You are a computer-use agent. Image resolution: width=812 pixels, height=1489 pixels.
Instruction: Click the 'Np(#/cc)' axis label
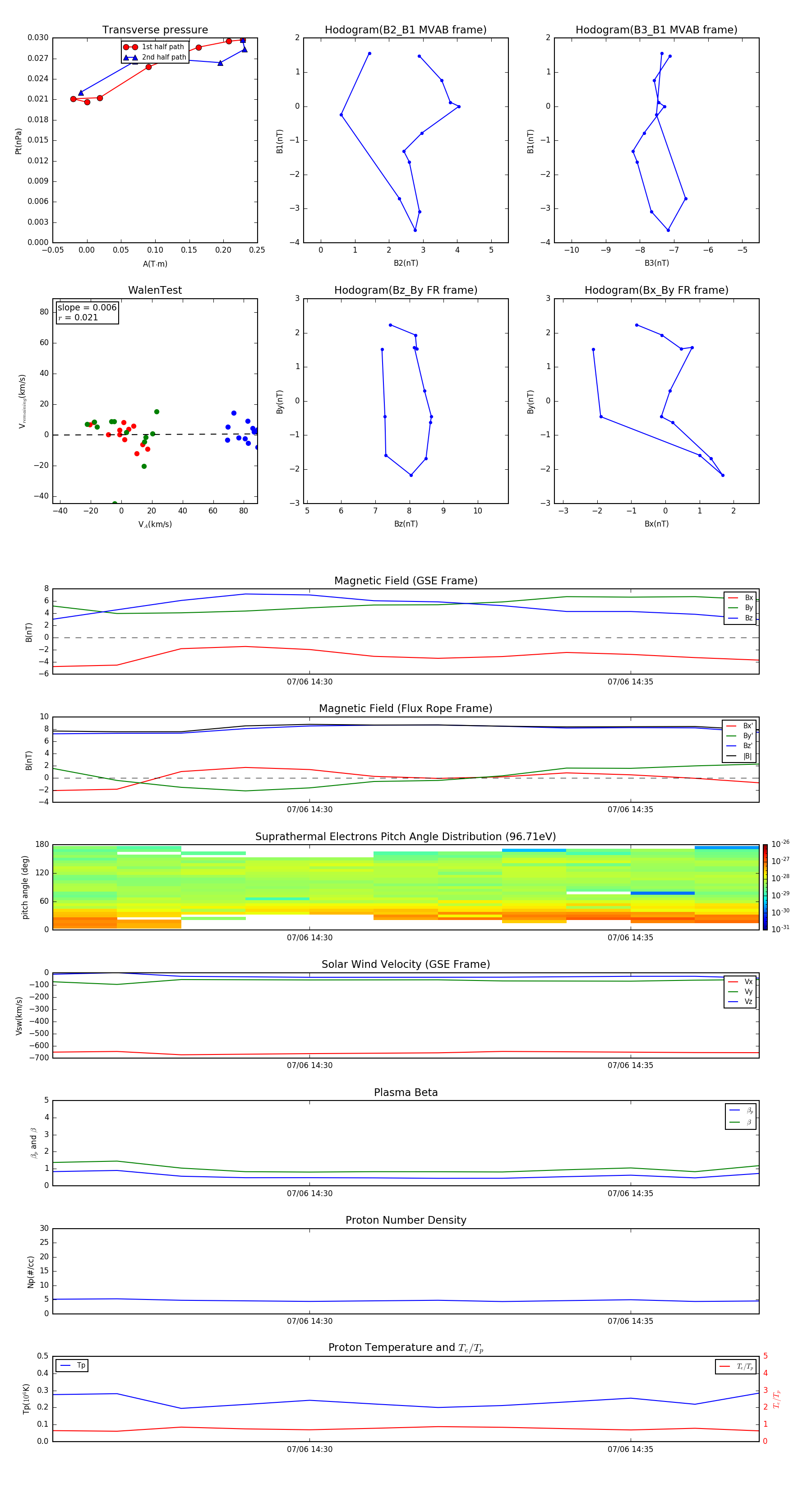[x=31, y=1272]
